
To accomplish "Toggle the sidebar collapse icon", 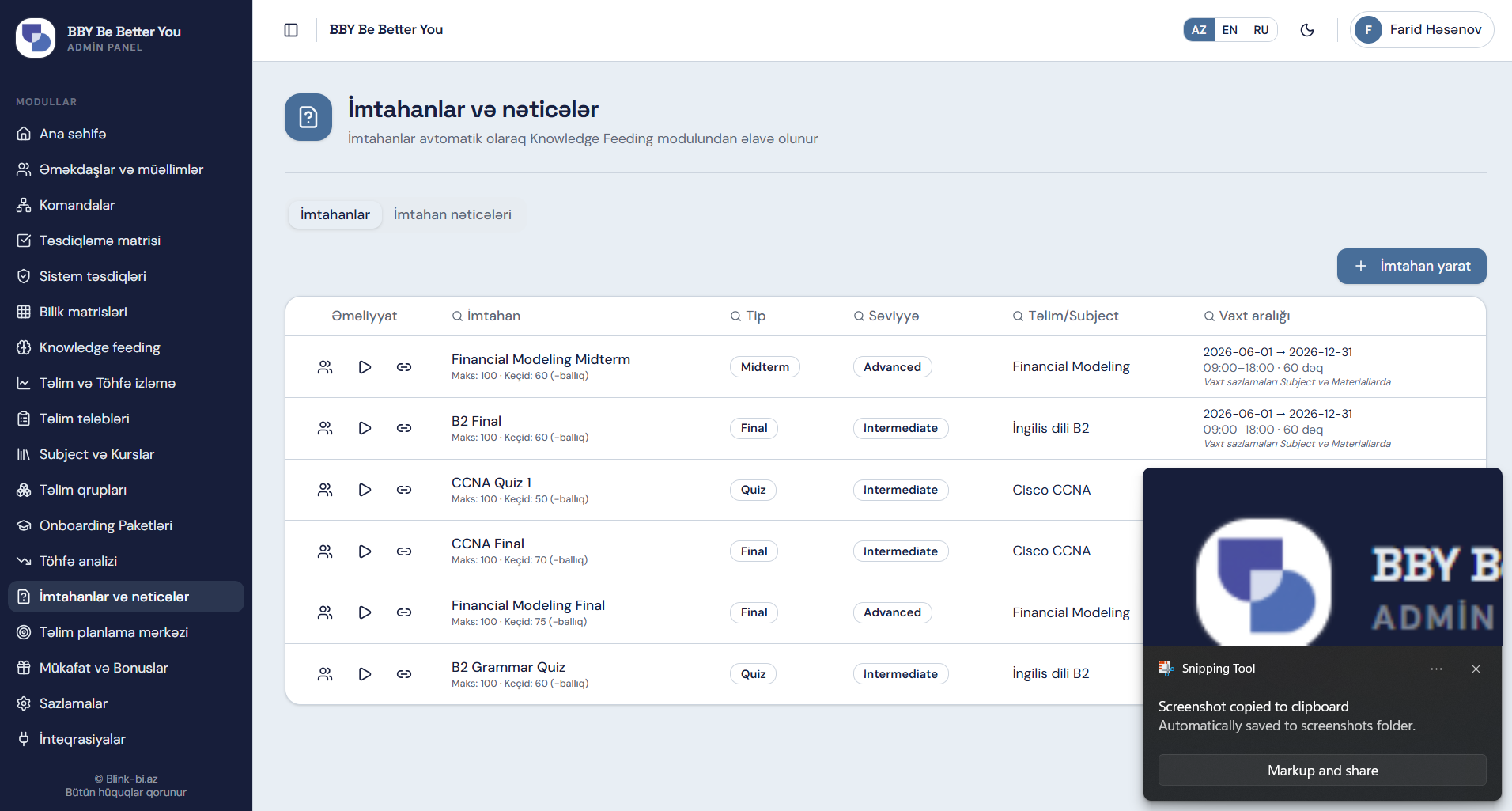I will tap(291, 30).
